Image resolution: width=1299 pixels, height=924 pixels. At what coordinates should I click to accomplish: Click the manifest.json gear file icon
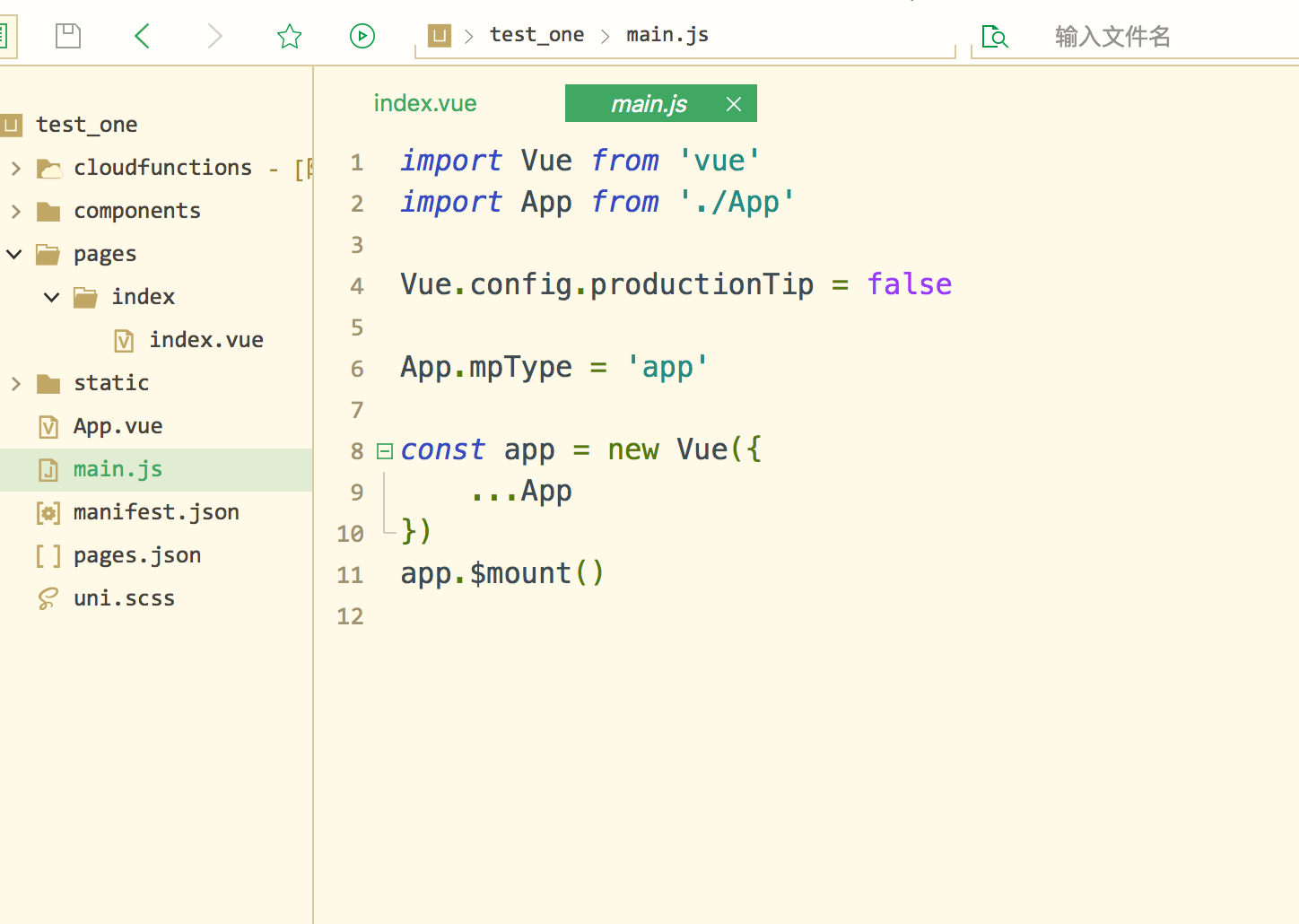48,513
